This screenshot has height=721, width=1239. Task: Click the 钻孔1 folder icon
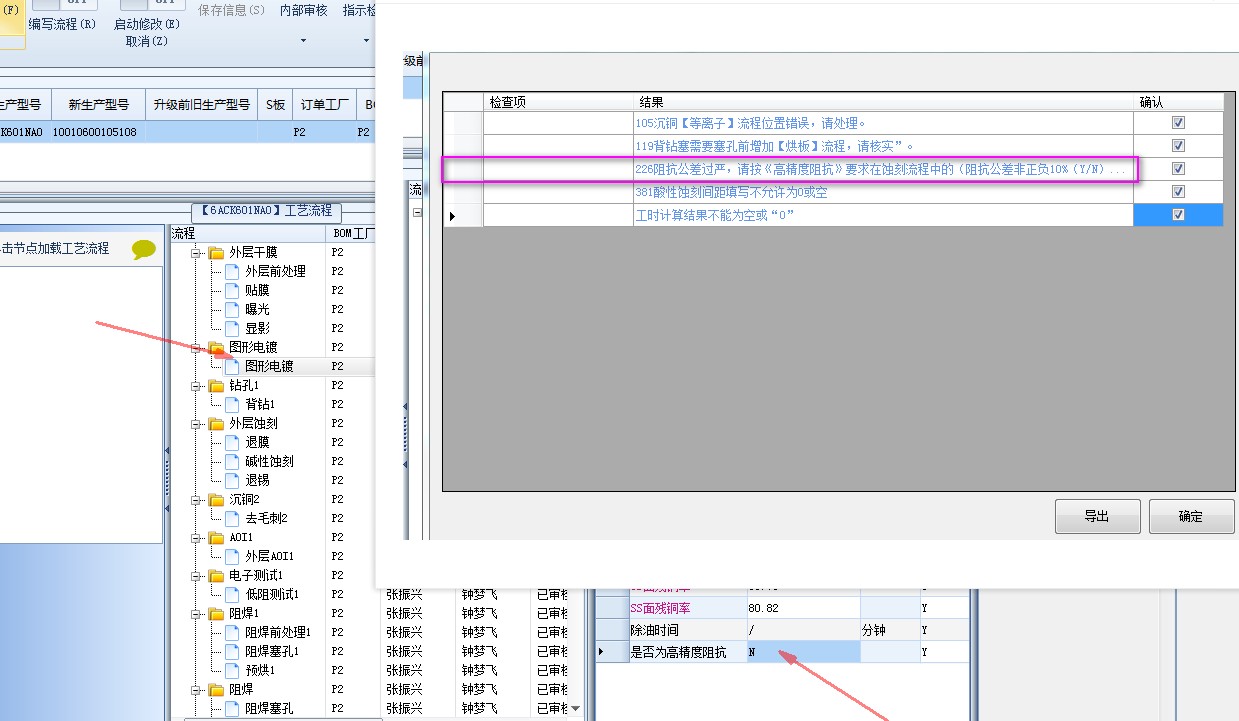(217, 386)
